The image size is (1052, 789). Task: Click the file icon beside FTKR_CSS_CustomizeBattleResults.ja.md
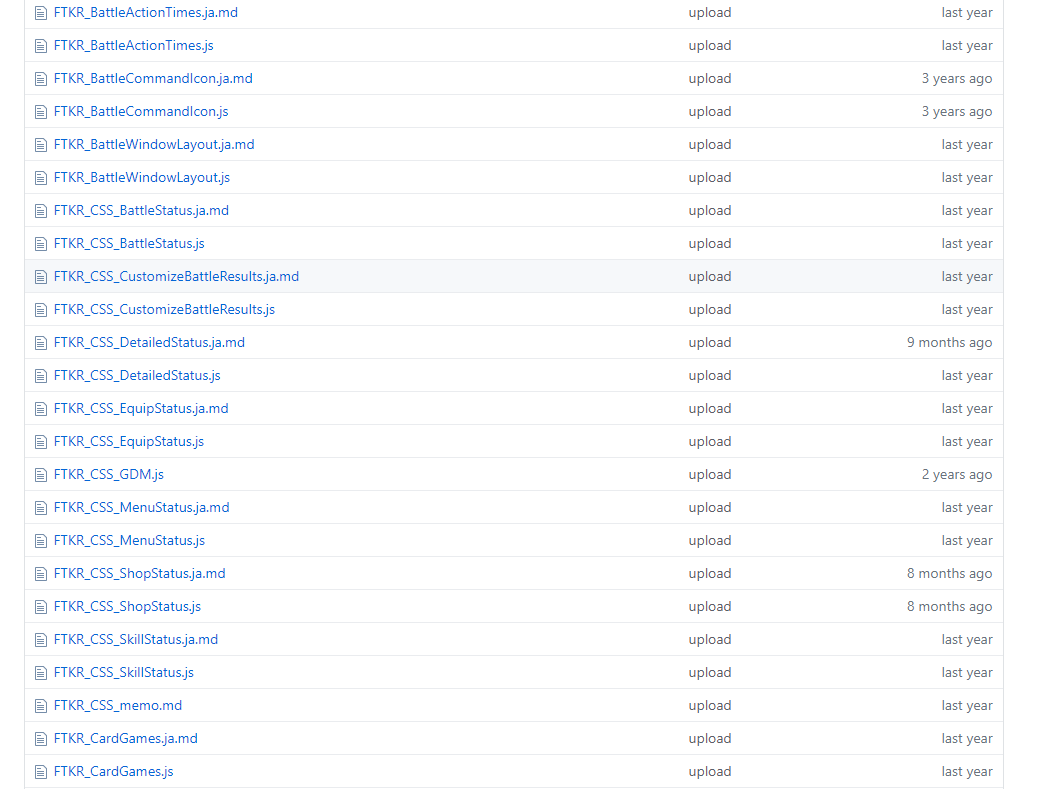coord(41,276)
